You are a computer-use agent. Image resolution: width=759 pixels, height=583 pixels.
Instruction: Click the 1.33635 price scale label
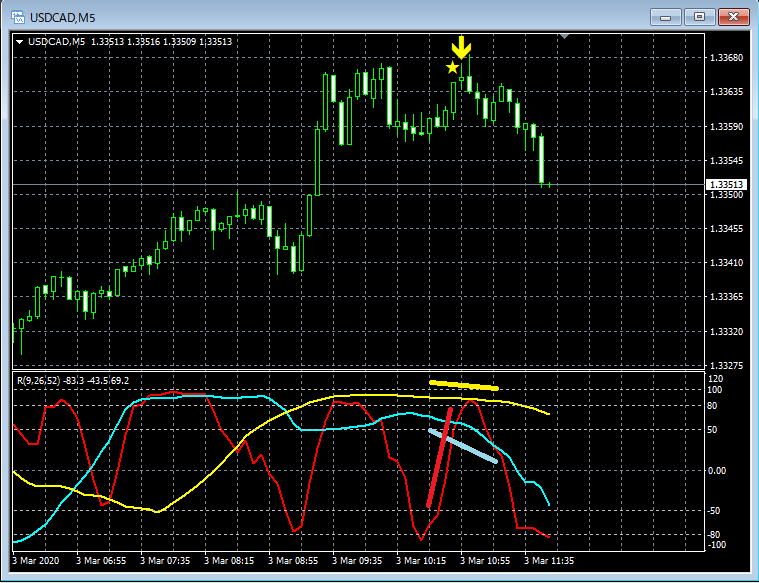726,92
